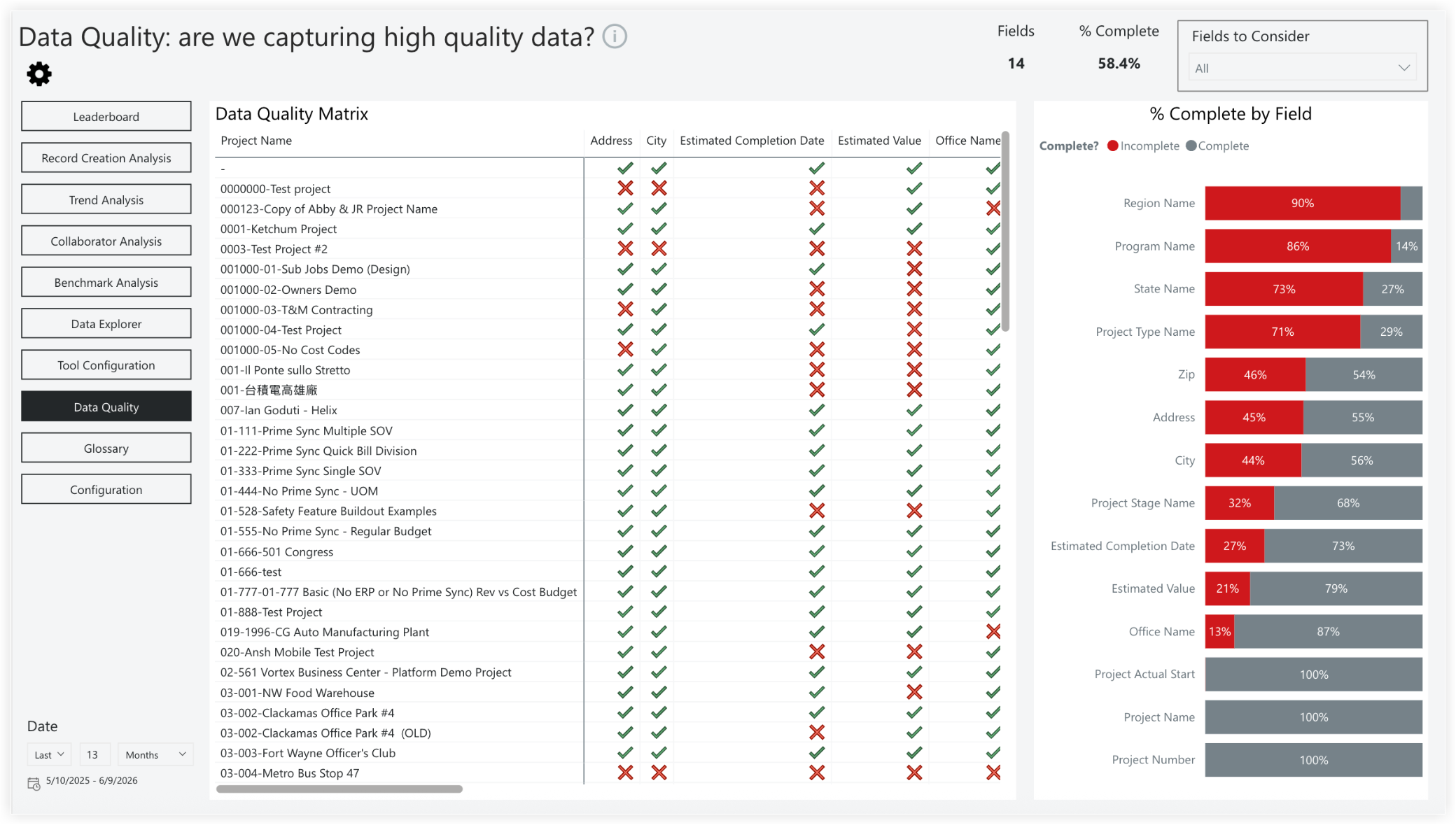Click the Complete gray legend dot
Screen dimensions: 1456x825
(1191, 146)
